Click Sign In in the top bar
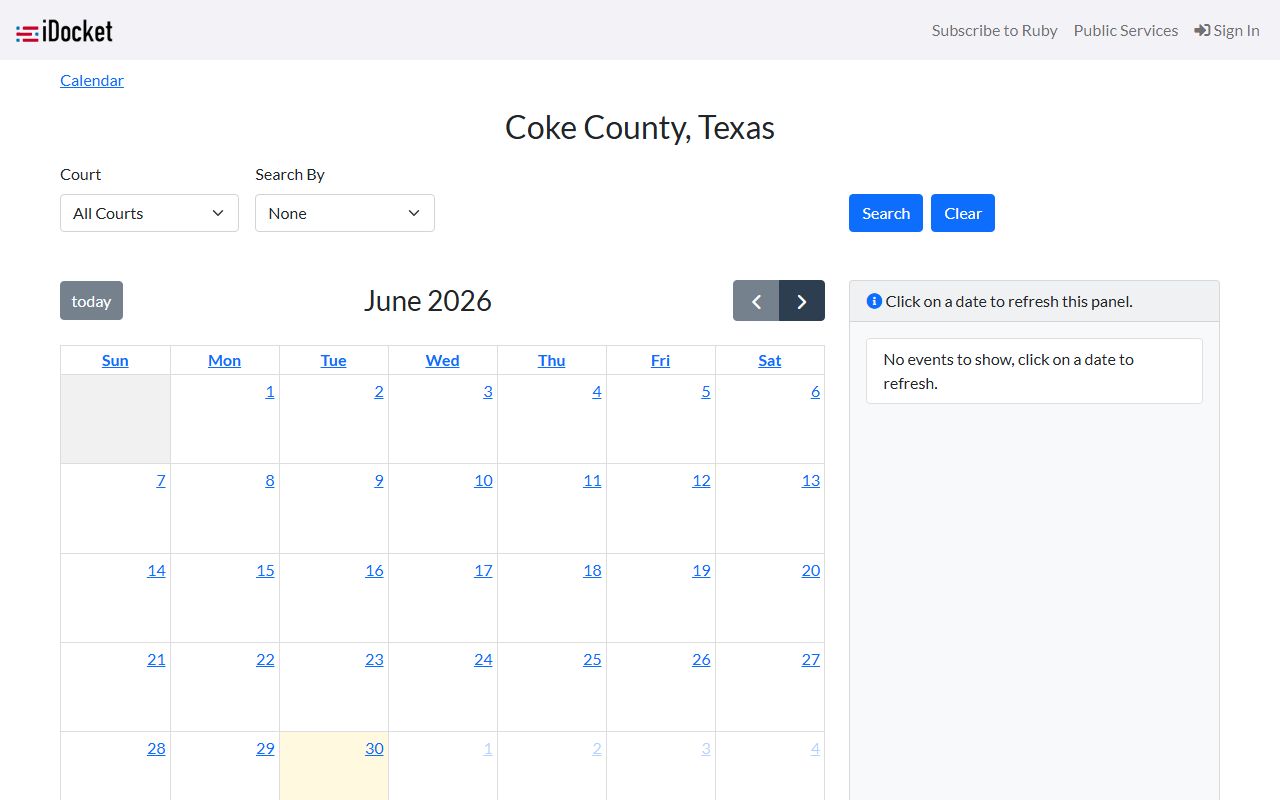Viewport: 1280px width, 800px height. pos(1227,30)
